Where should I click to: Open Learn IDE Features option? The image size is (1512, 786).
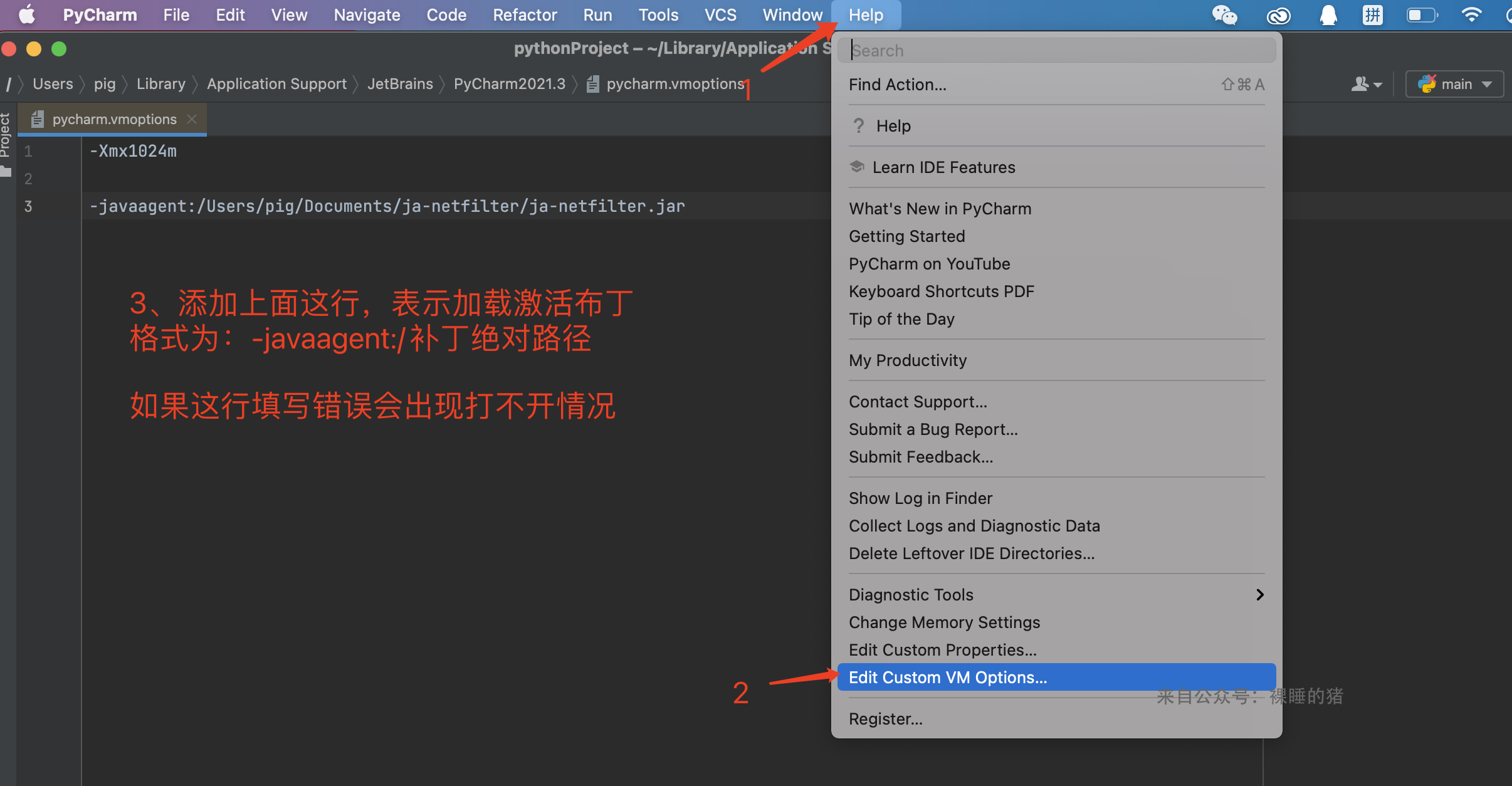pyautogui.click(x=944, y=167)
